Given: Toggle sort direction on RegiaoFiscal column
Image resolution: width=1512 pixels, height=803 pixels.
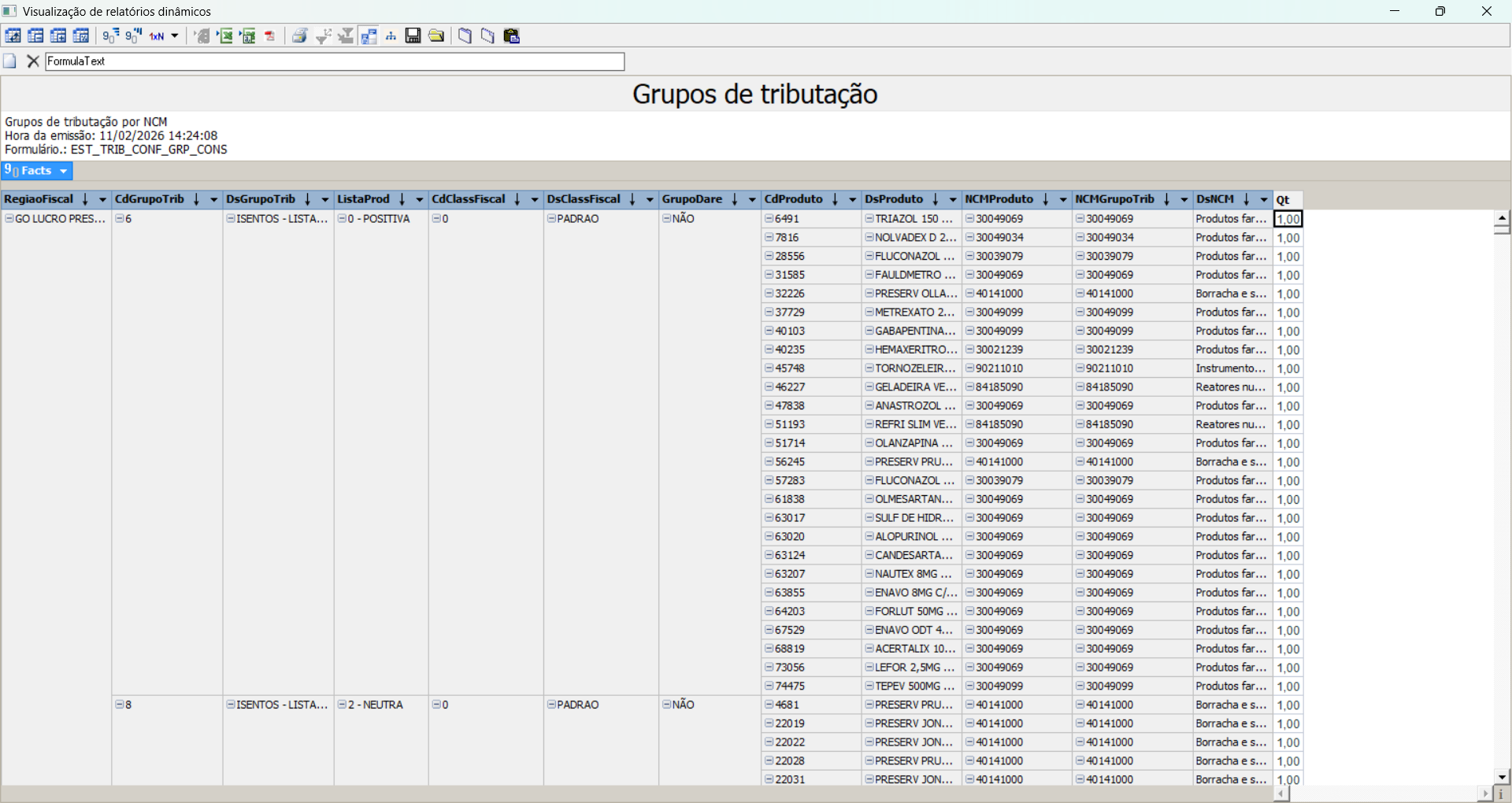Looking at the screenshot, I should [x=85, y=200].
